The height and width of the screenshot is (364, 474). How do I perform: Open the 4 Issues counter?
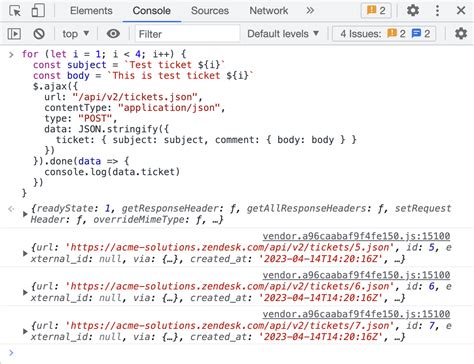pos(384,34)
